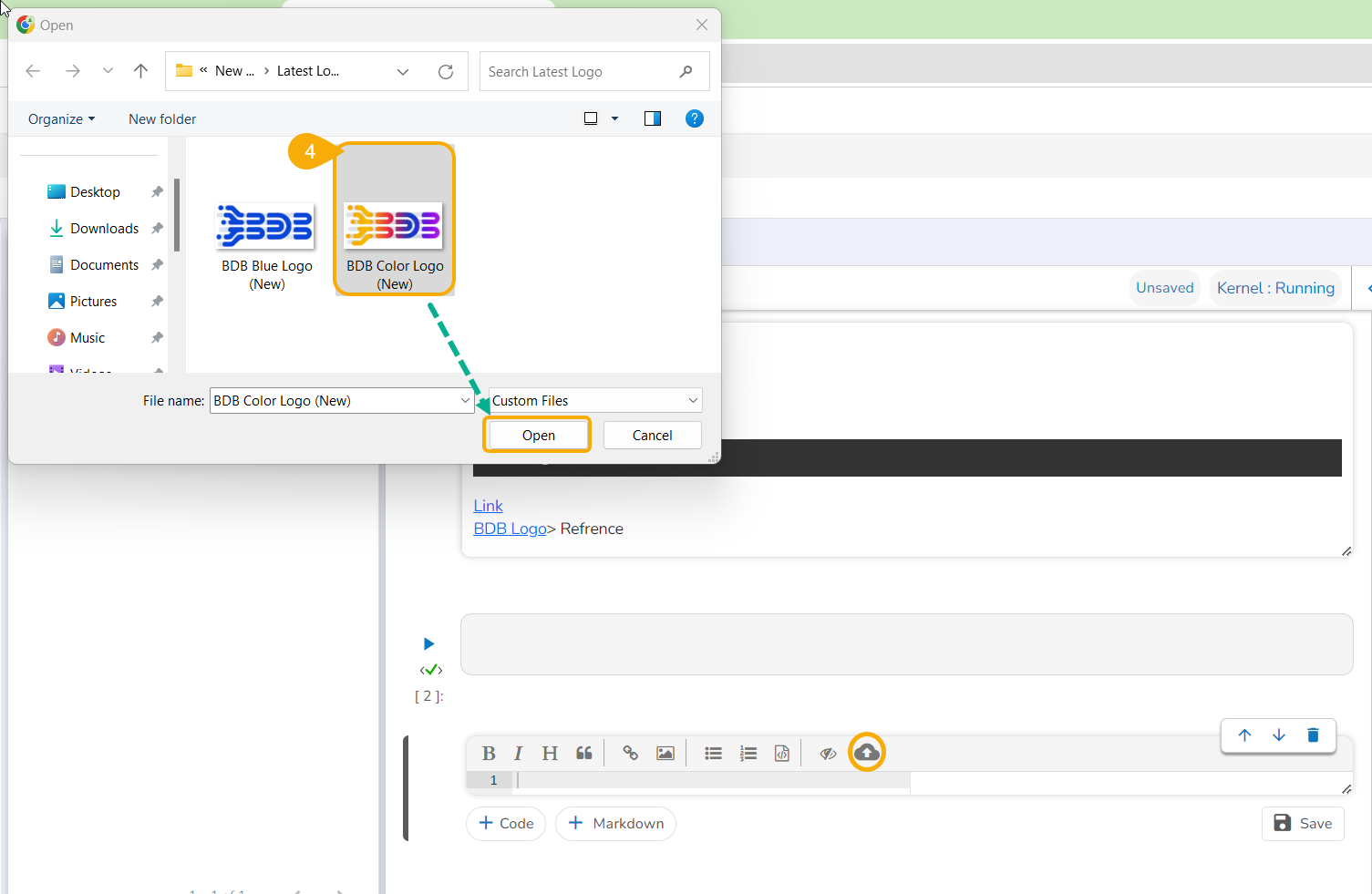Create a numbered list

click(x=748, y=753)
